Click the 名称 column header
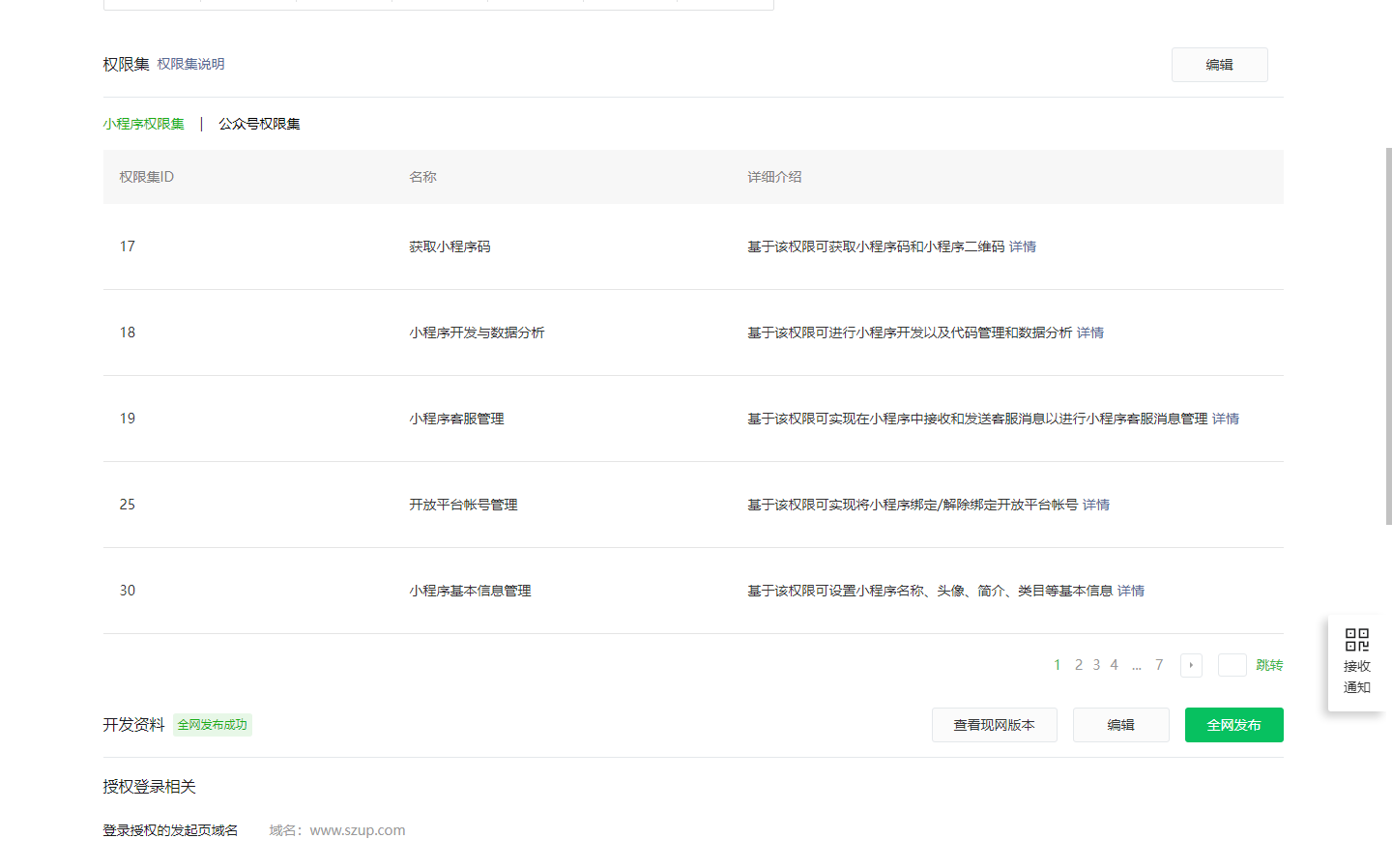Image resolution: width=1392 pixels, height=868 pixels. click(422, 177)
